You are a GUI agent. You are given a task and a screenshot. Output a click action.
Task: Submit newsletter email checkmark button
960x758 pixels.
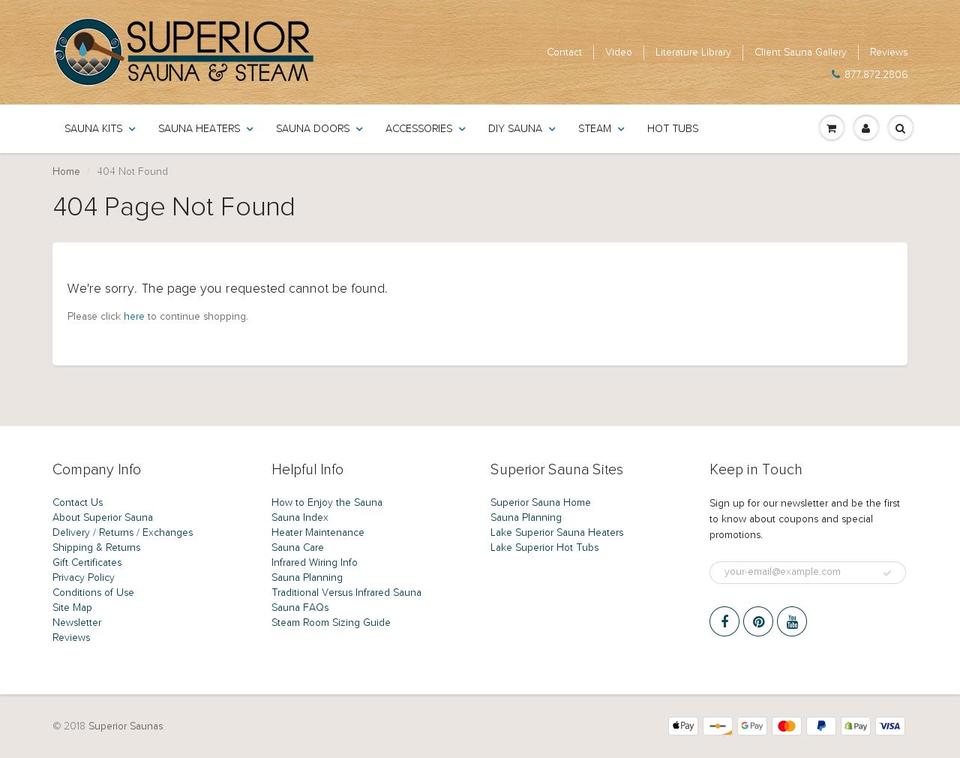pos(887,572)
